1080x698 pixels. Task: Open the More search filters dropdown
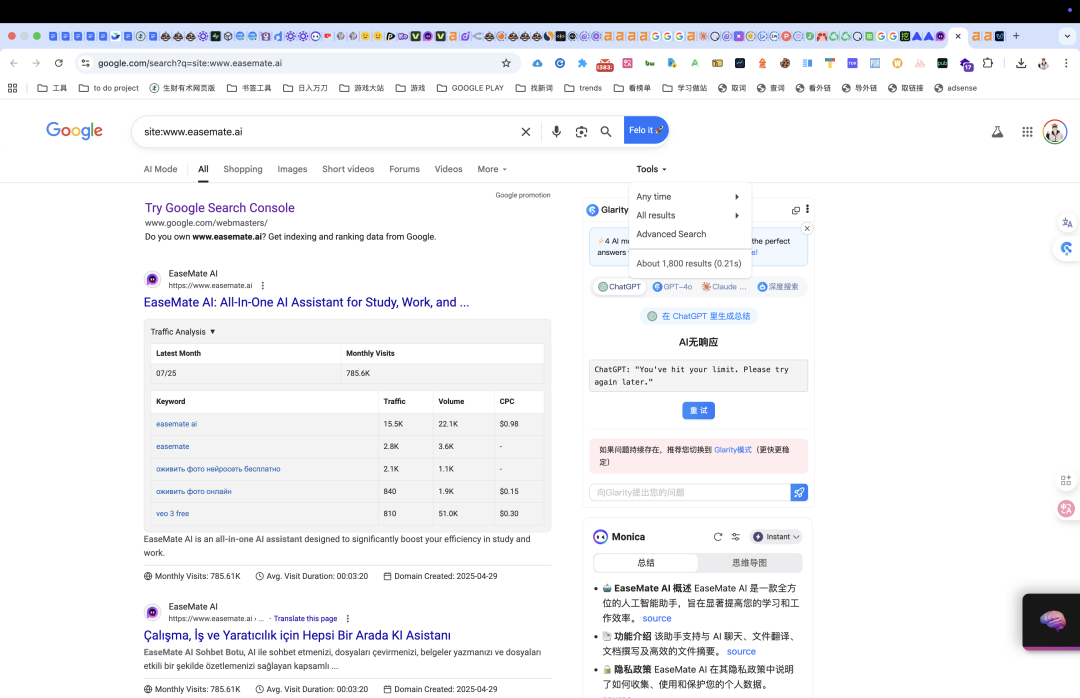492,169
